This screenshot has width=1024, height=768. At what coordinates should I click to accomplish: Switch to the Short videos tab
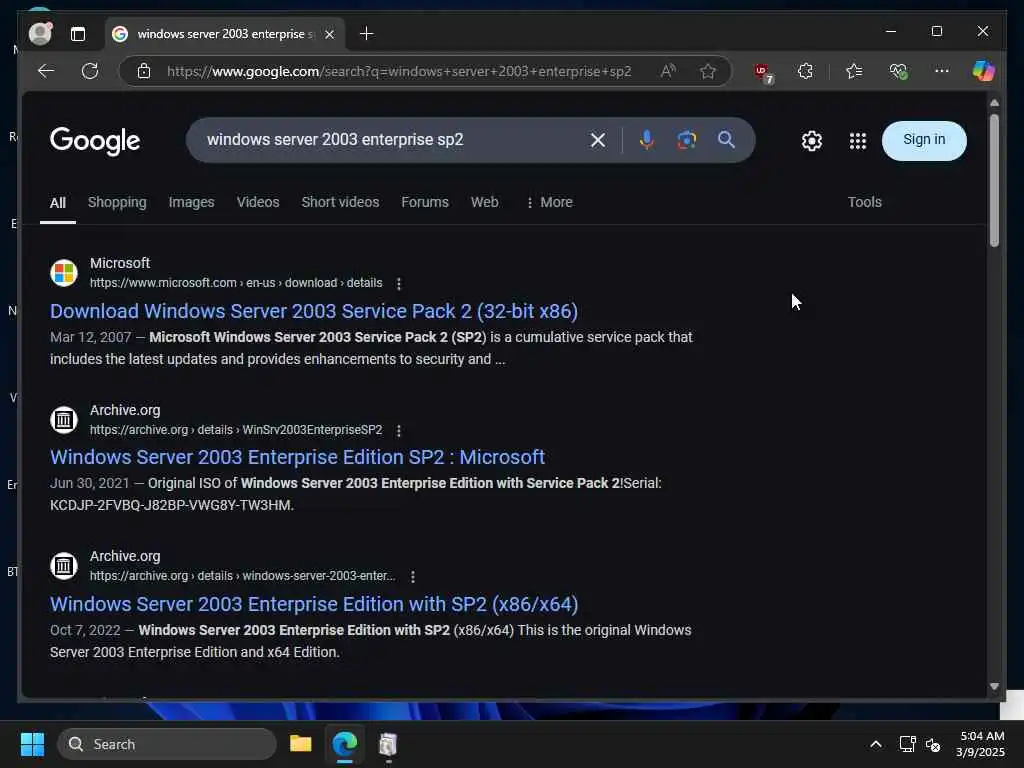point(340,202)
